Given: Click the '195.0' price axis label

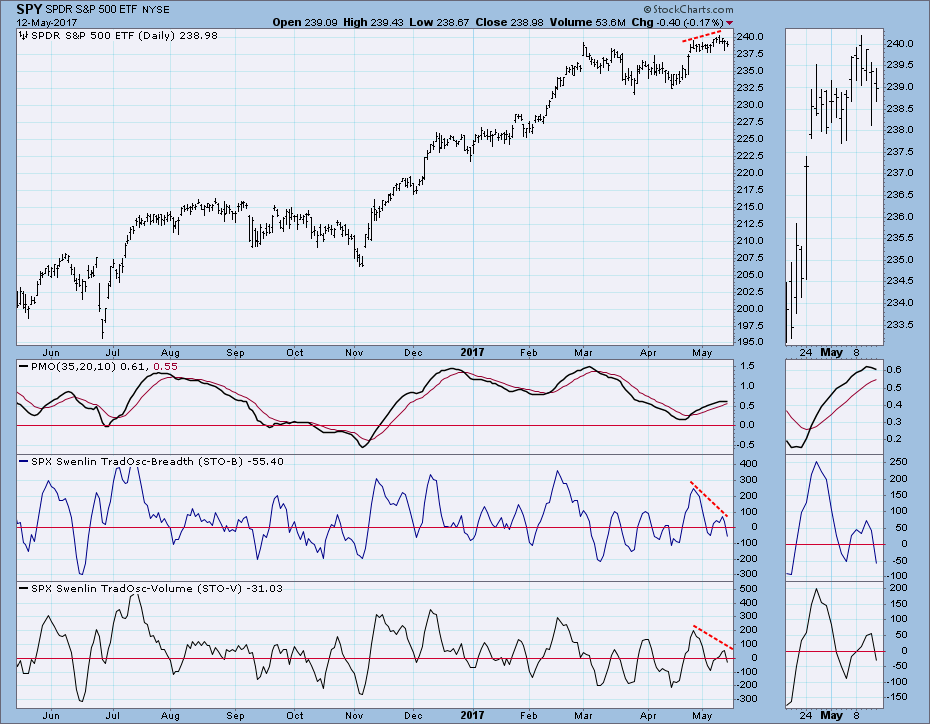Looking at the screenshot, I should (751, 342).
